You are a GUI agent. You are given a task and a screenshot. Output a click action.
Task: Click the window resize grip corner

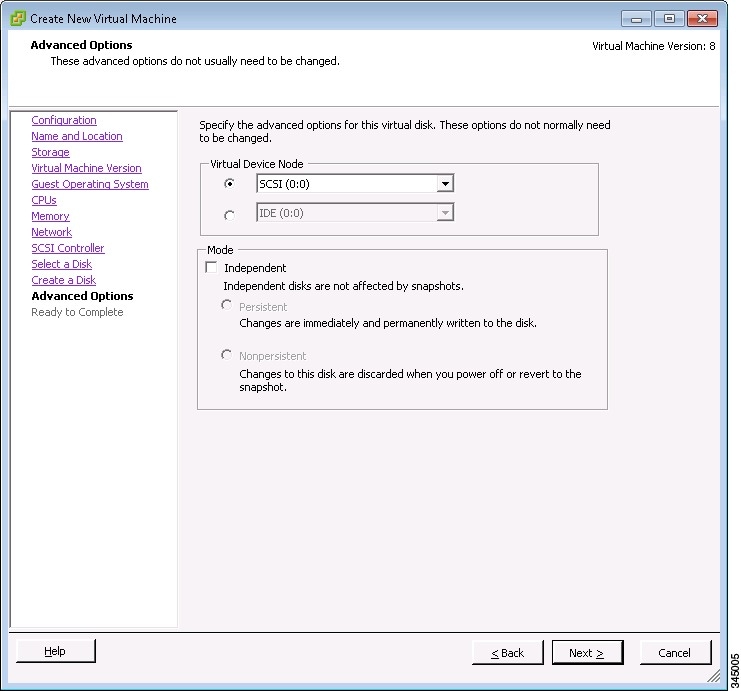click(714, 676)
